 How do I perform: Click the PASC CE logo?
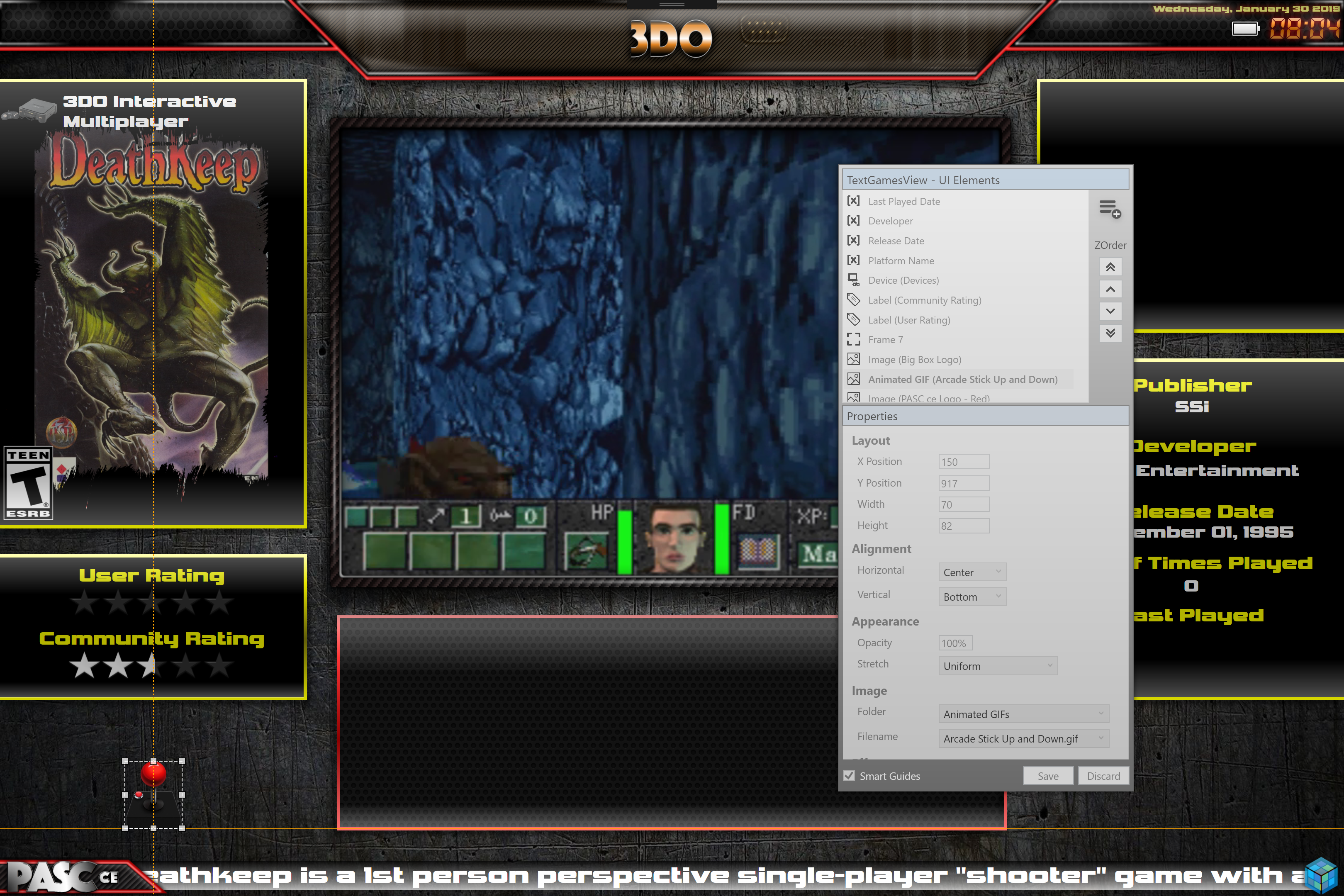63,877
